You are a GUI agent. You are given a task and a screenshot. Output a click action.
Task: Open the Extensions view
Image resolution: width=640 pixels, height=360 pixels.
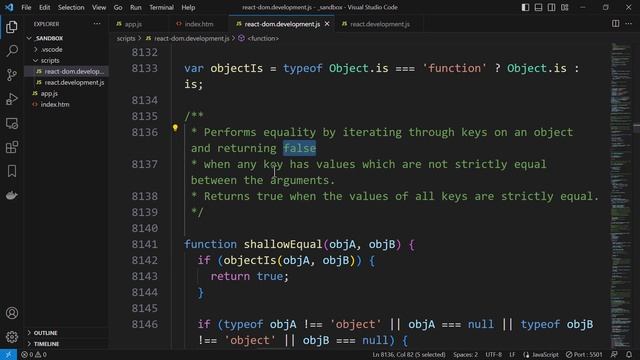12,147
